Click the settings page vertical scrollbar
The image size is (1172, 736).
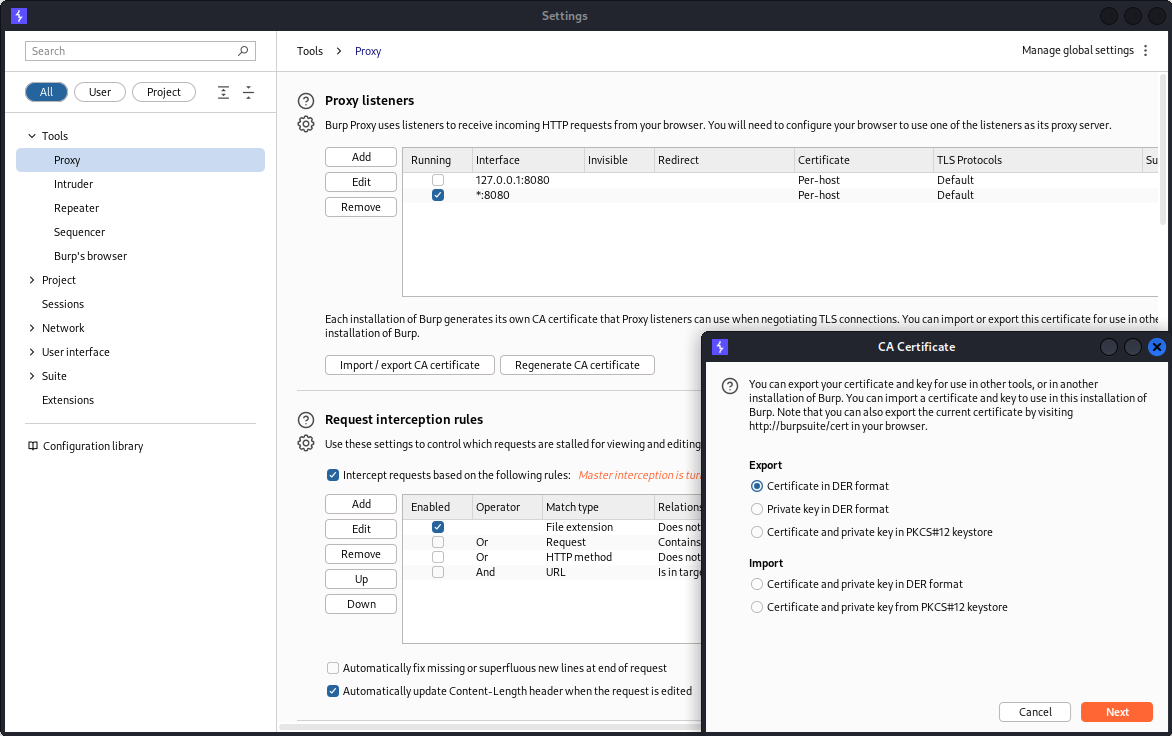[x=1162, y=149]
